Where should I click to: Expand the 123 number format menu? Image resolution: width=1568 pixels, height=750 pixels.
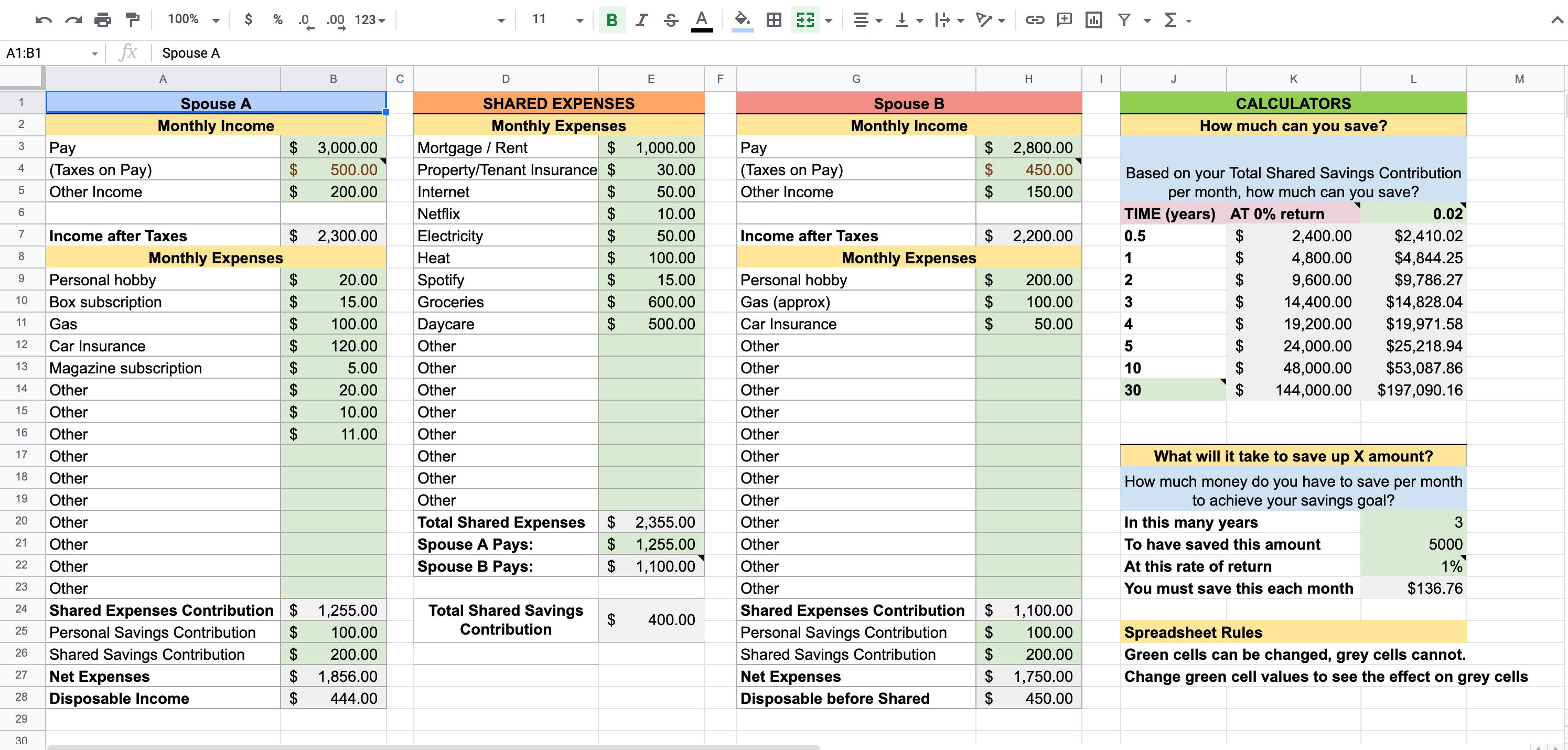370,20
